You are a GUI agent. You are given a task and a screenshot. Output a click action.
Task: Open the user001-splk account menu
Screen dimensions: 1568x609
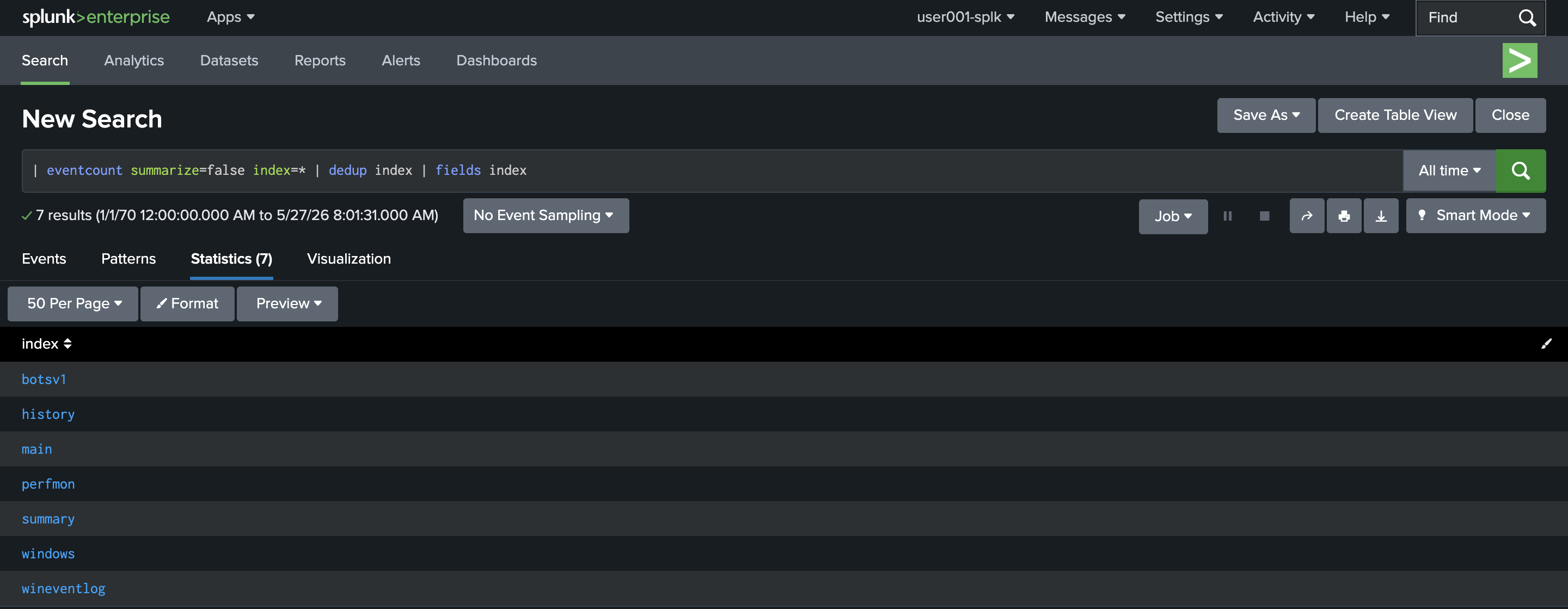click(x=965, y=17)
